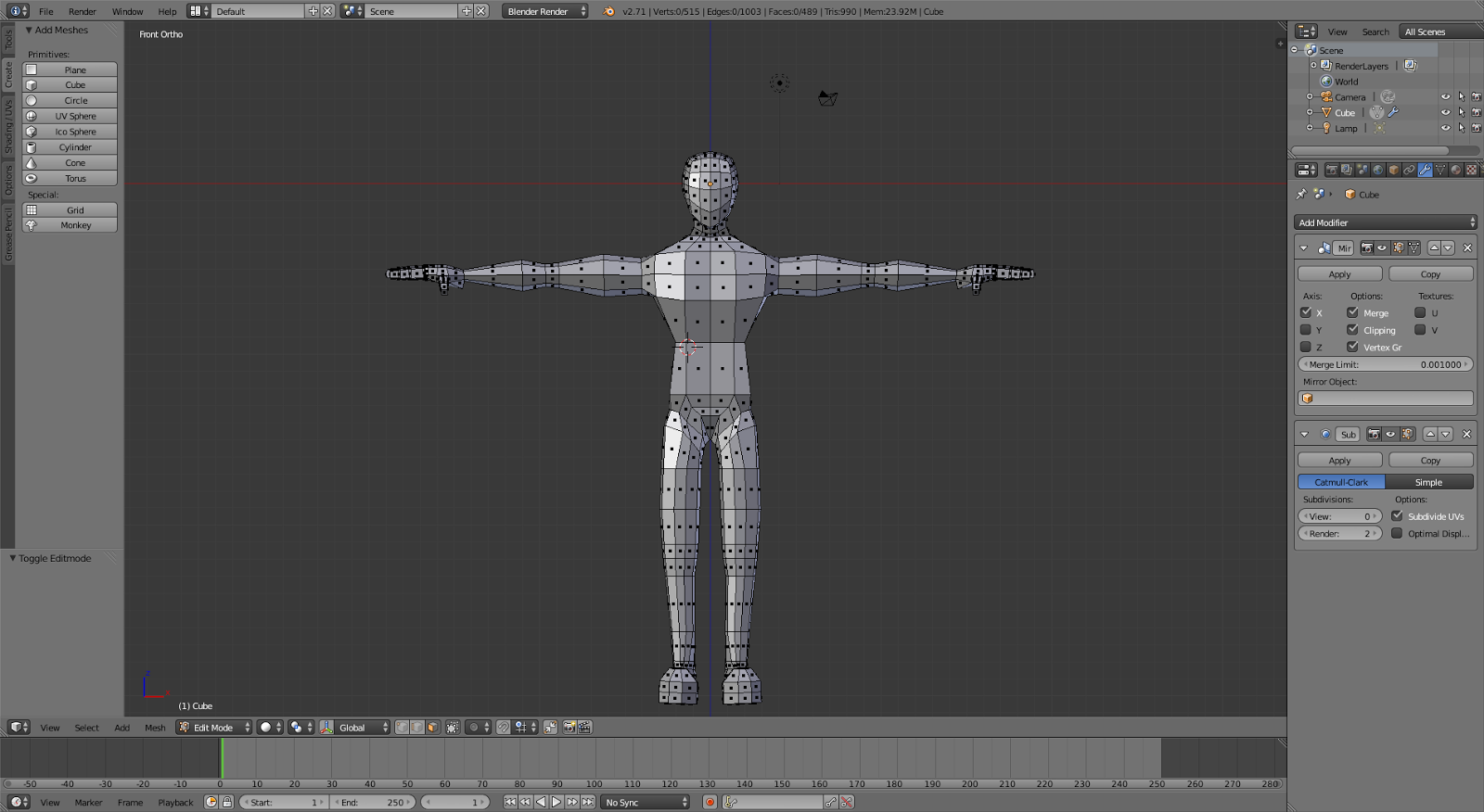
Task: Pin the properties context with pushpin
Action: 1301,195
